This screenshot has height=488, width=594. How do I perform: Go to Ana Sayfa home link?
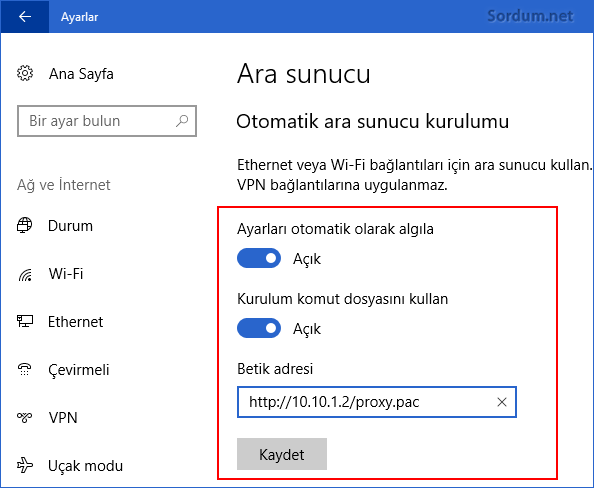(x=81, y=74)
